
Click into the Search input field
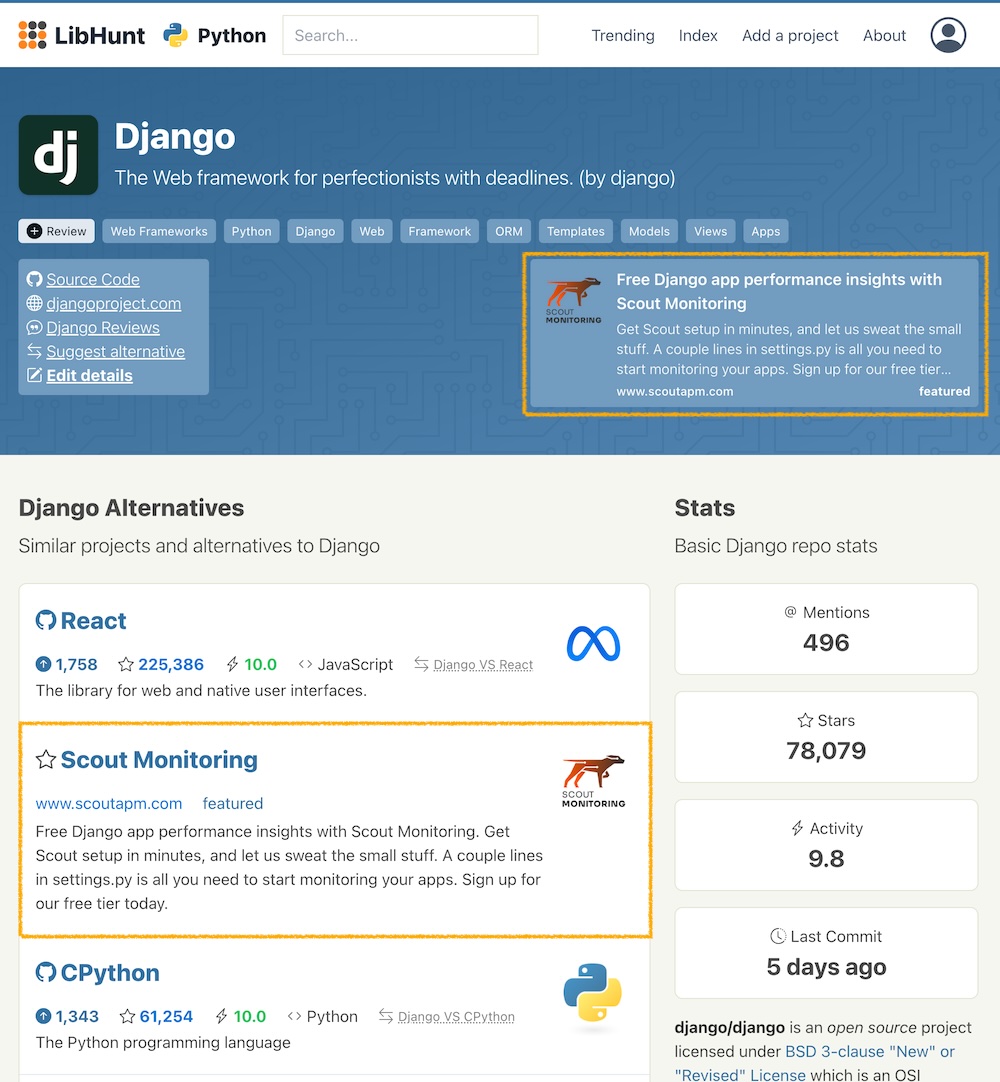click(x=410, y=35)
